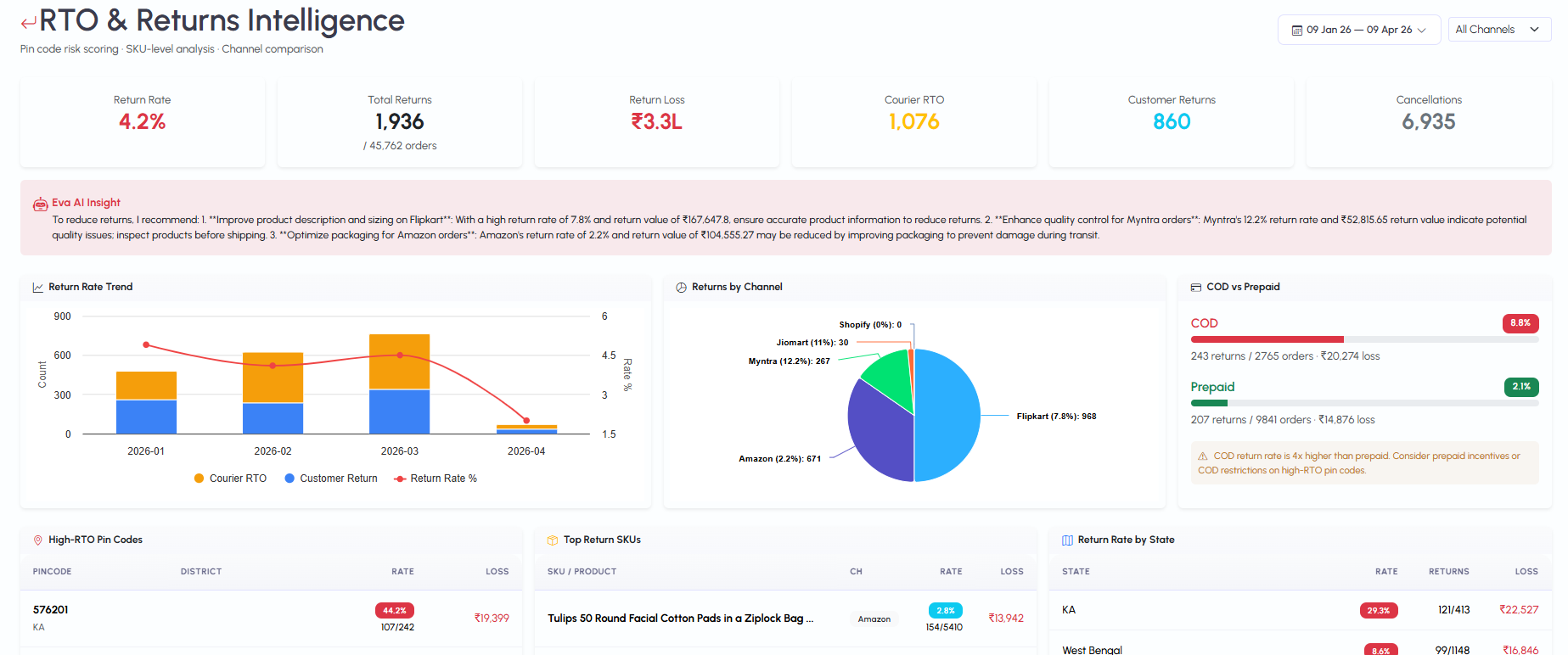Click the Prepaid green progress bar
Screen dimensions: 1568x655
pyautogui.click(x=1210, y=403)
